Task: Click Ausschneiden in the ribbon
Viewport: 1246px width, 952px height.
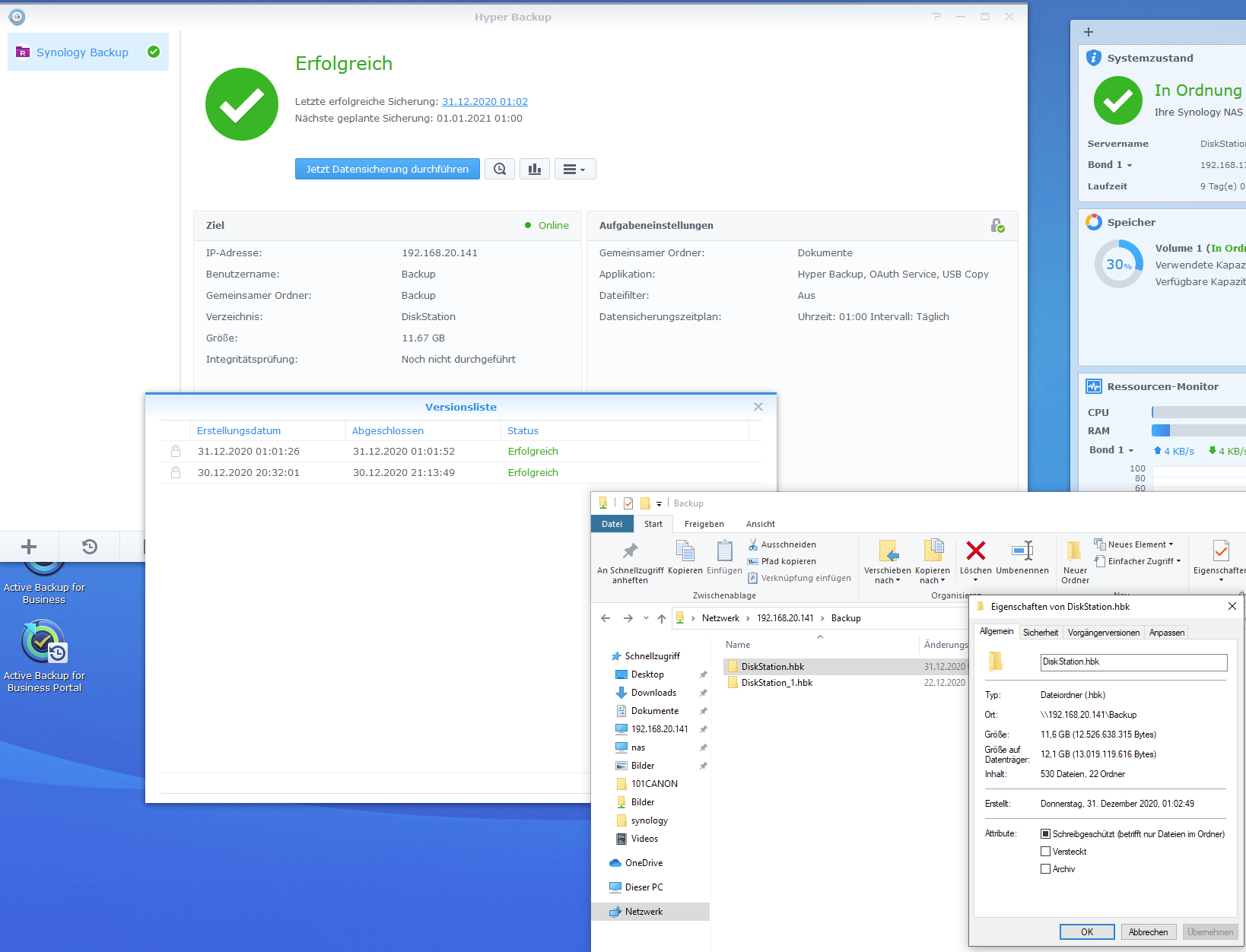Action: [782, 544]
